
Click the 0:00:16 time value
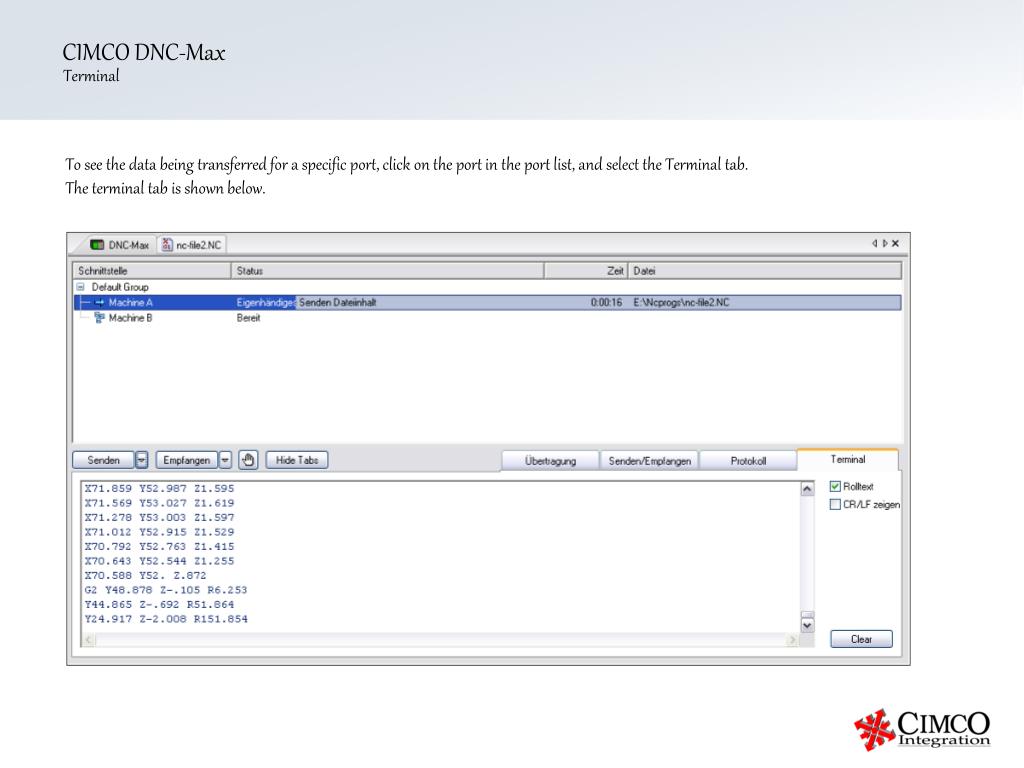tap(606, 302)
